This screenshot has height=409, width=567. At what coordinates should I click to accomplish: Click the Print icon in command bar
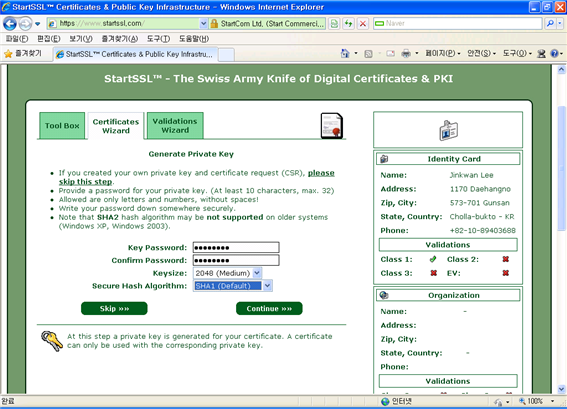tap(406, 54)
